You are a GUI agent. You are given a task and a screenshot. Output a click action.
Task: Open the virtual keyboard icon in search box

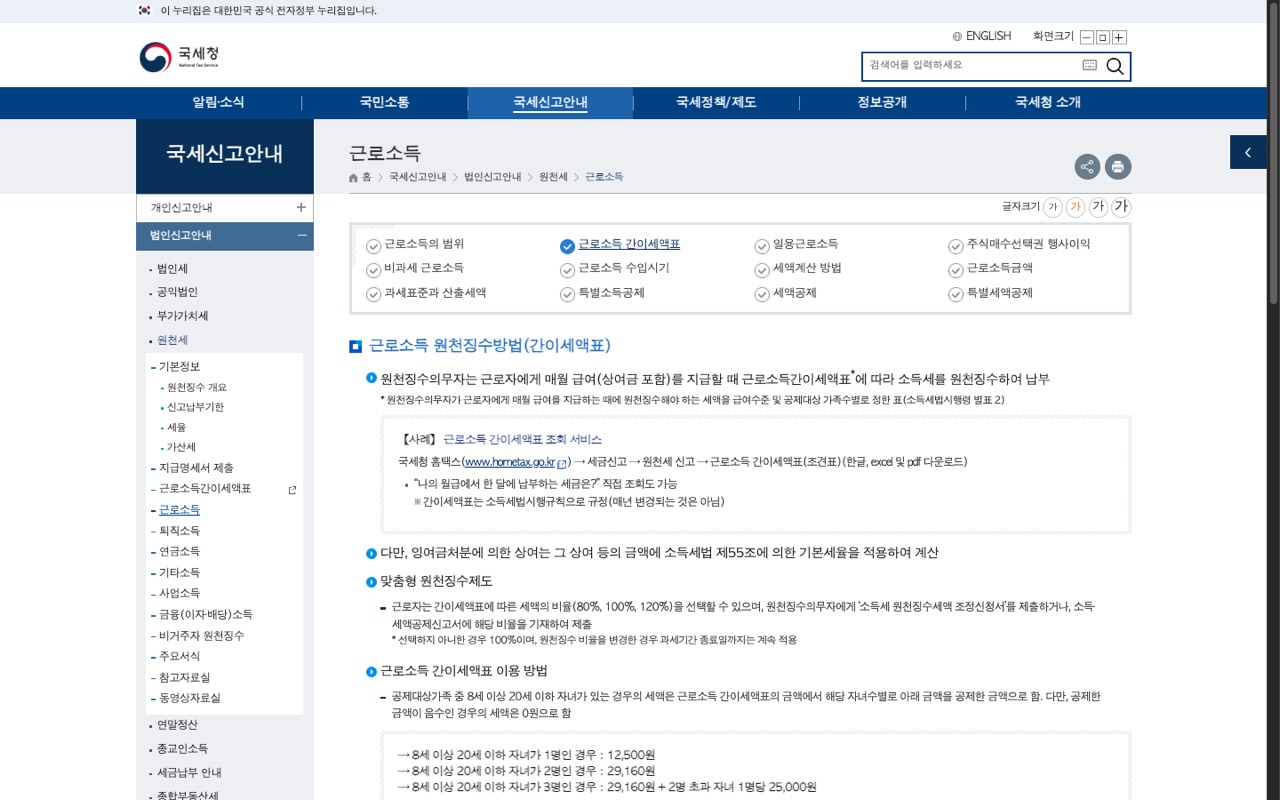click(1089, 65)
